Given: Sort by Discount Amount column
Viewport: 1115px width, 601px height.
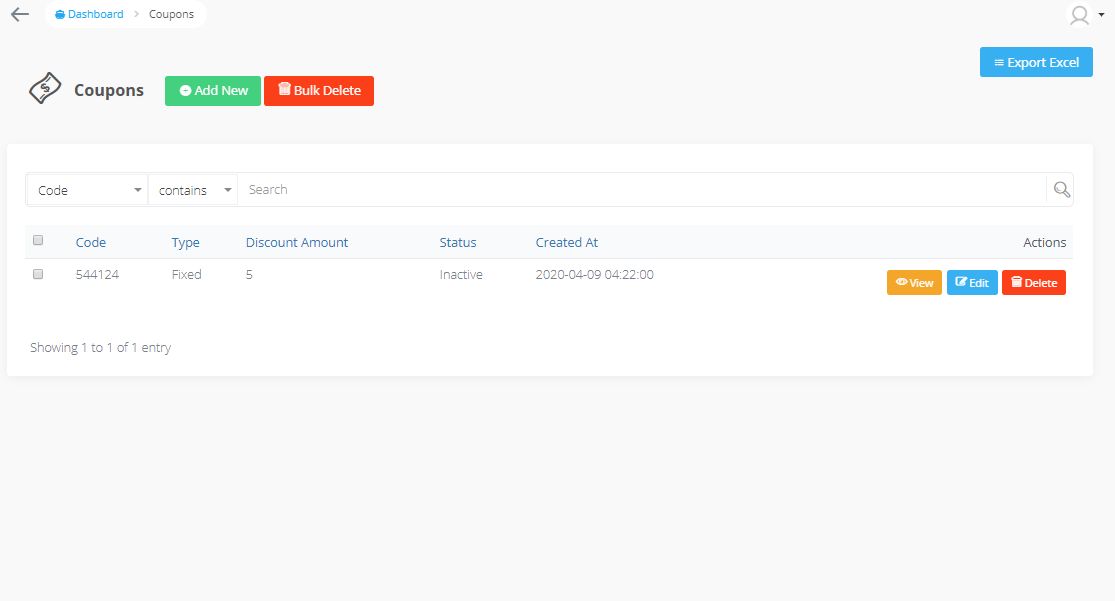Looking at the screenshot, I should 297,243.
